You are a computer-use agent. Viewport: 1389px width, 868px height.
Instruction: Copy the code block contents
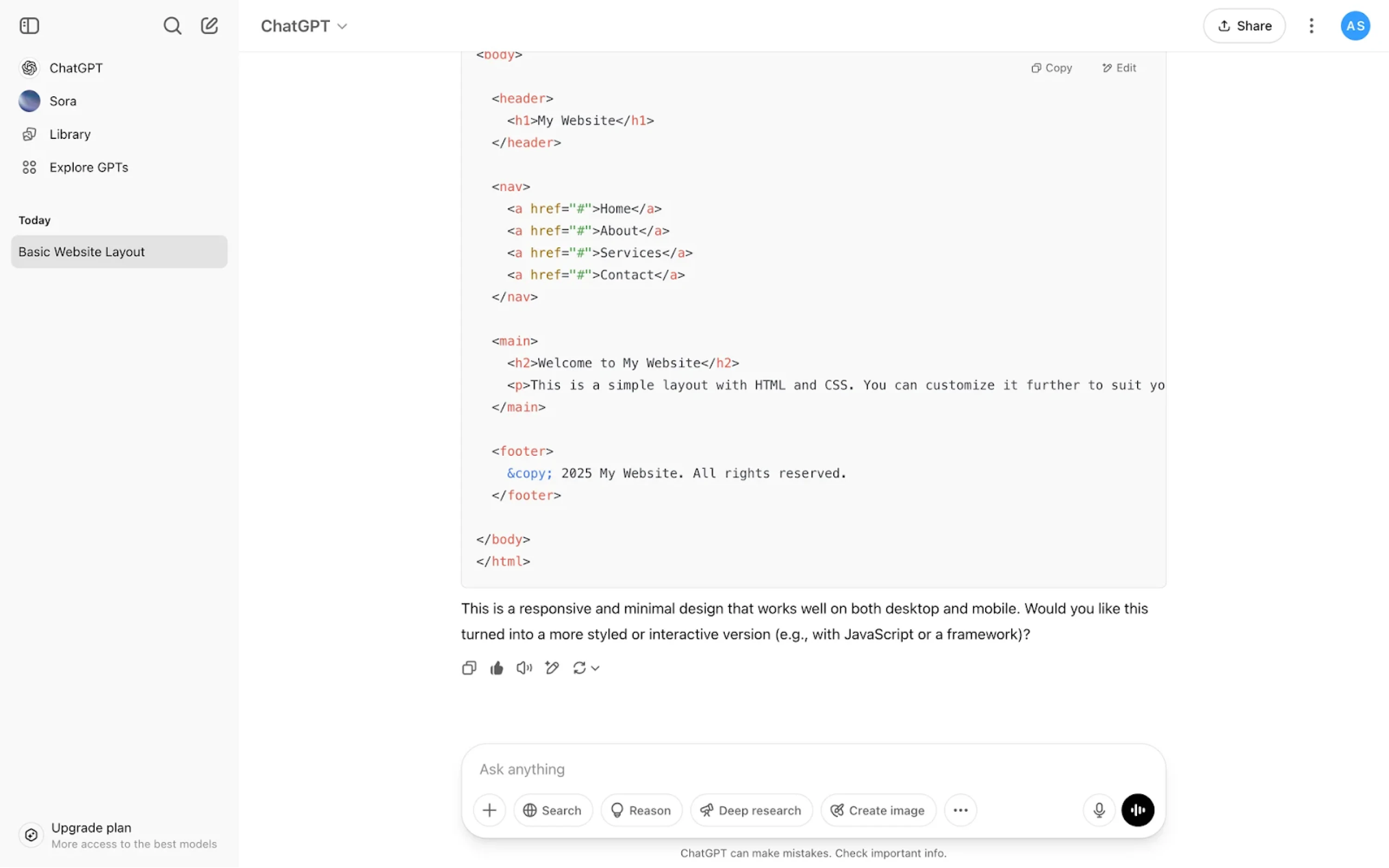pos(1051,68)
